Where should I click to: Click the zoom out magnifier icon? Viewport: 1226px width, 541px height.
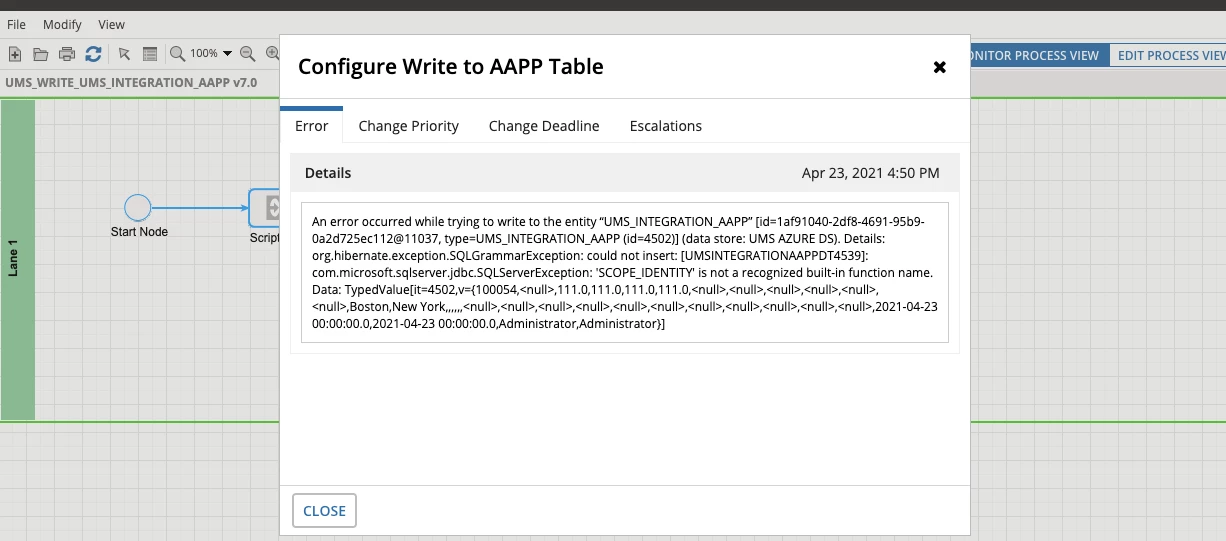point(247,54)
